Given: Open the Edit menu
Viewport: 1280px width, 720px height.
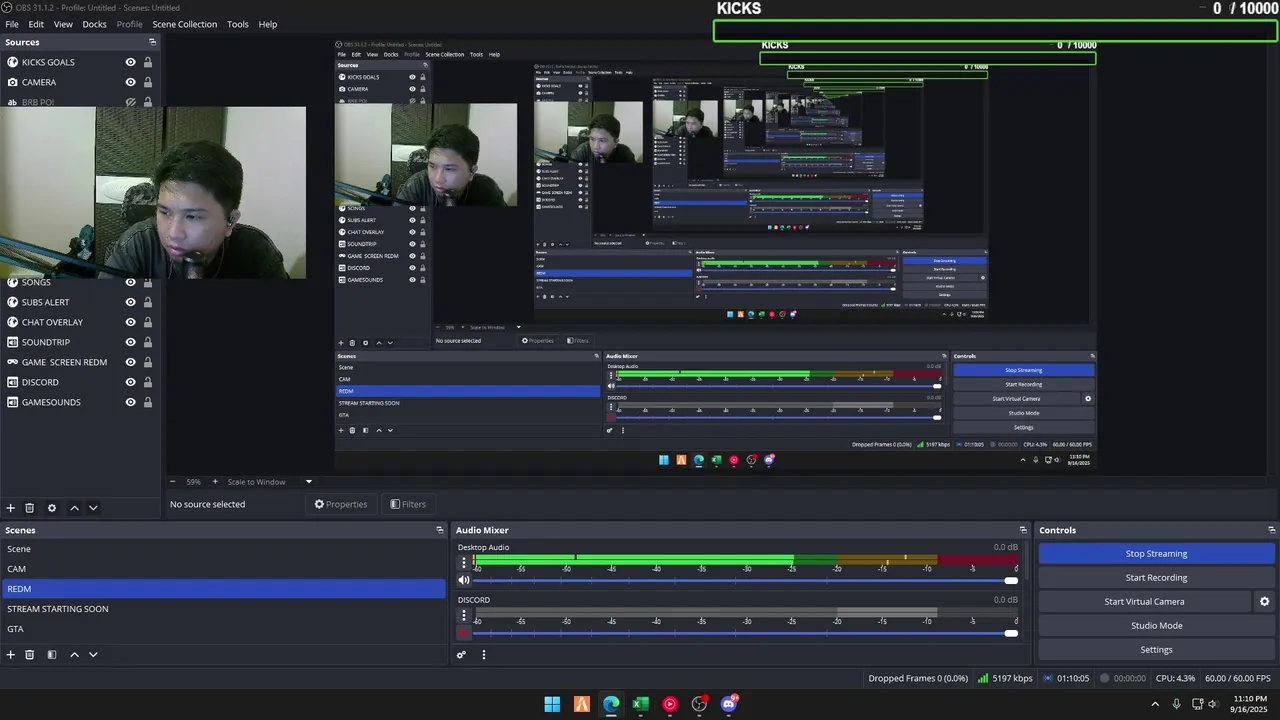Looking at the screenshot, I should 36,24.
